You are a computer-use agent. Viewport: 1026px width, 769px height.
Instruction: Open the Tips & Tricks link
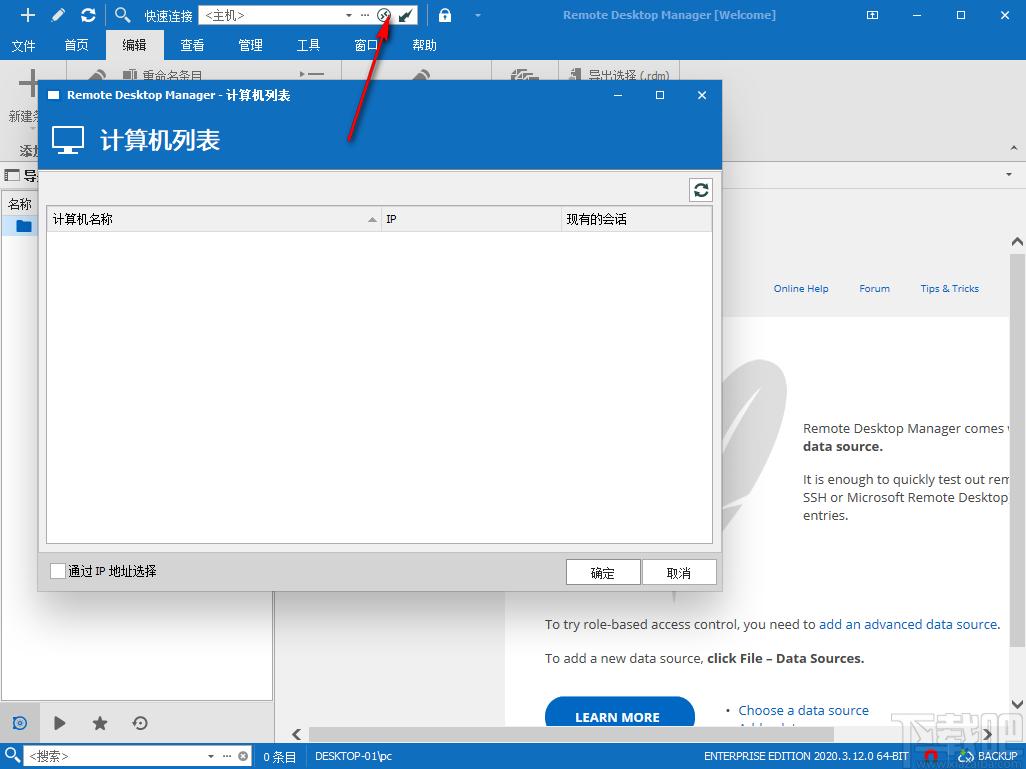[x=949, y=289]
